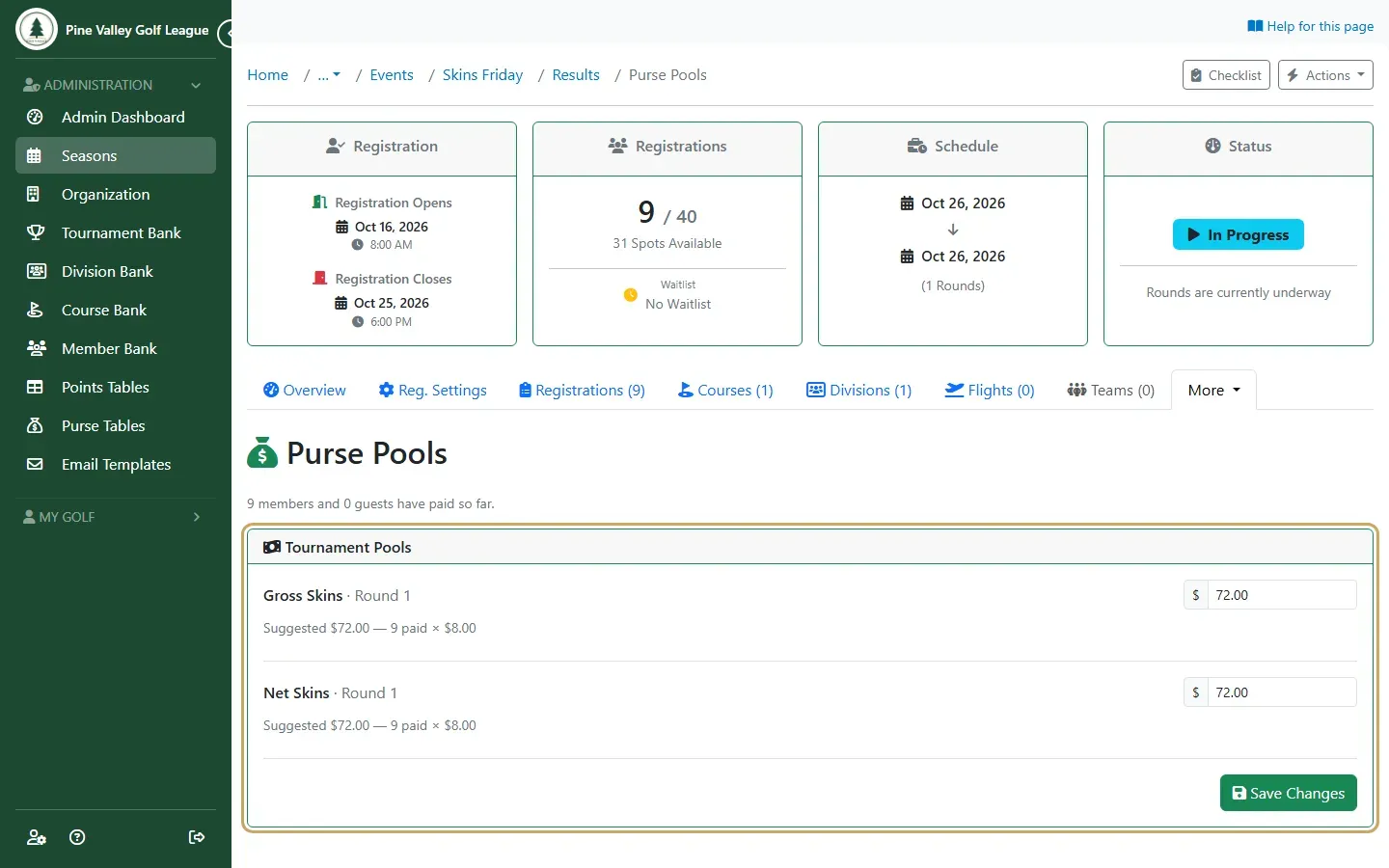1389x868 pixels.
Task: Switch to the Reg. Settings tab
Action: [432, 390]
